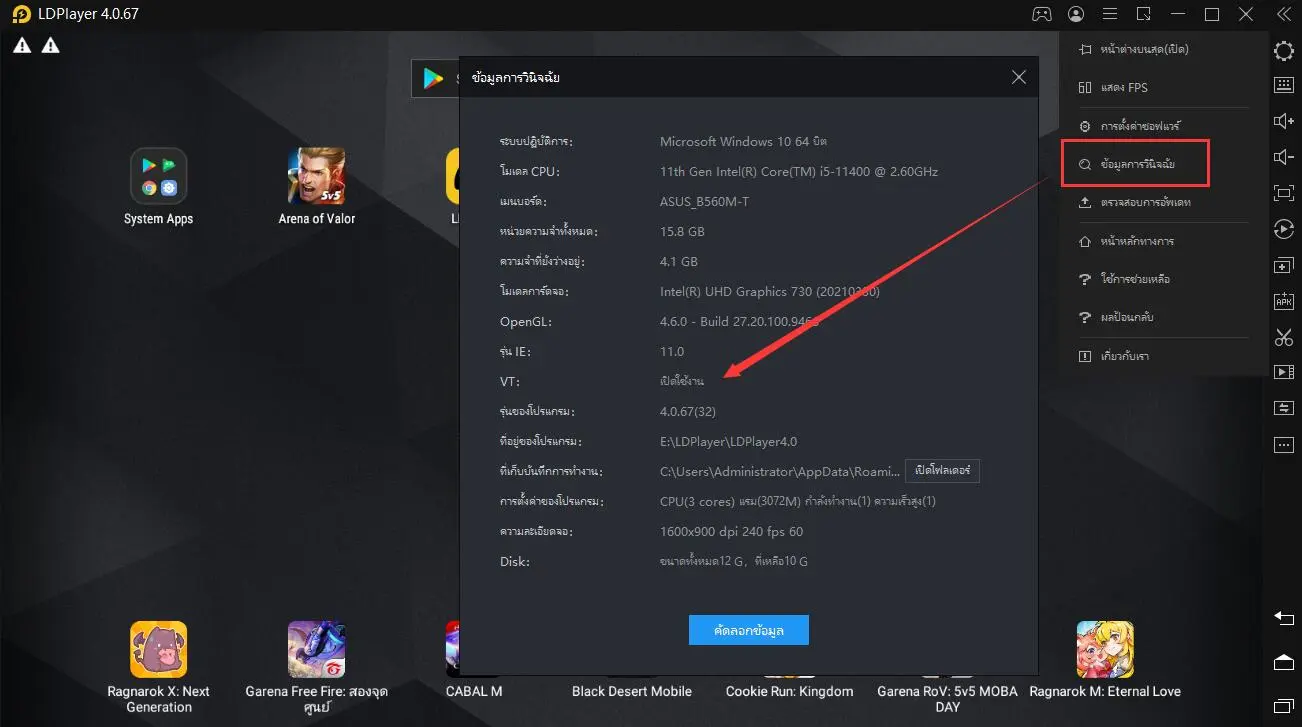1302x727 pixels.
Task: Click the install path E:\LDPlayer\LDPlayer4.0
Action: pos(728,442)
